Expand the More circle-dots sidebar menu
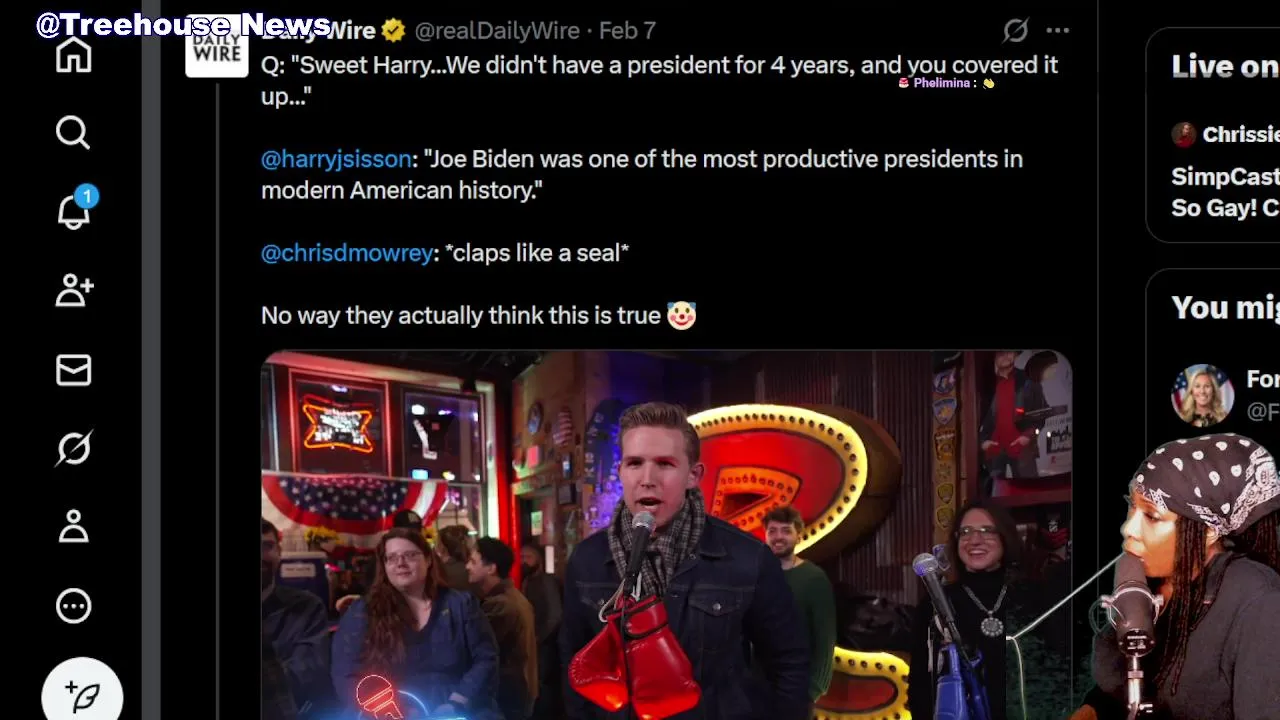The height and width of the screenshot is (720, 1280). (x=73, y=605)
